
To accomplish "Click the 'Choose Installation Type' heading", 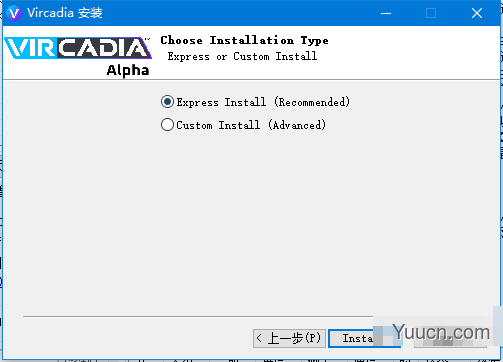I will tap(244, 40).
